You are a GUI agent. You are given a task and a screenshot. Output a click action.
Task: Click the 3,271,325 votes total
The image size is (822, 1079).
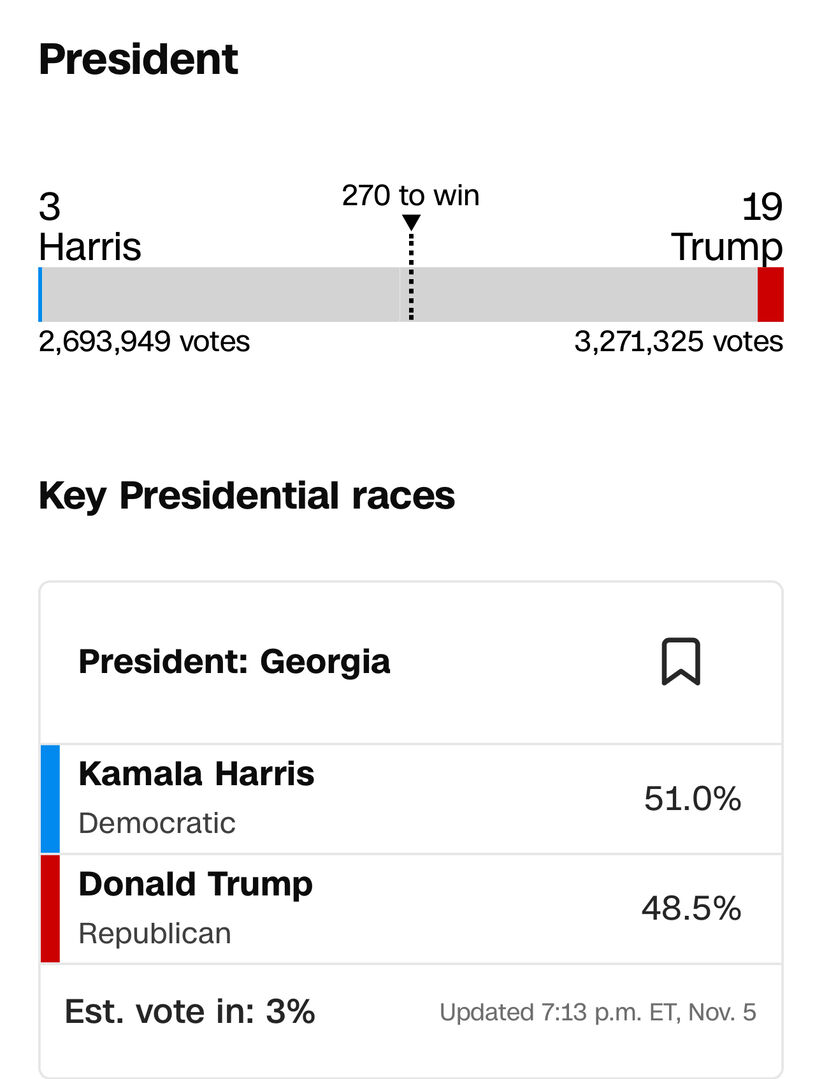(x=678, y=342)
